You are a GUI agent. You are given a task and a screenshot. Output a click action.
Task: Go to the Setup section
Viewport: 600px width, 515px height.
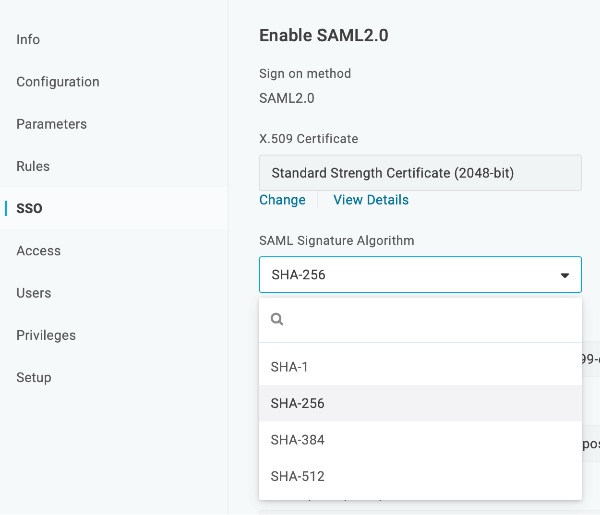34,378
